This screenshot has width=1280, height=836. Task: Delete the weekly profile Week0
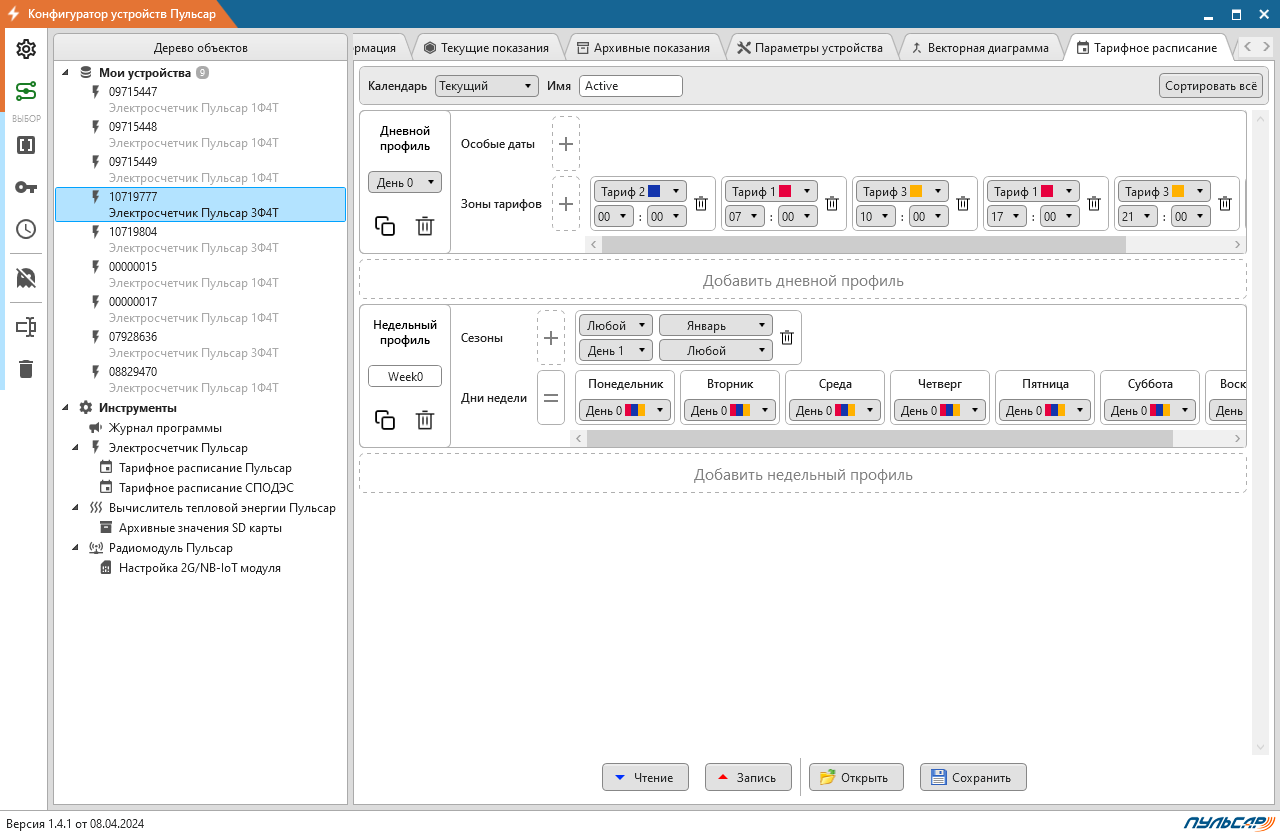pos(425,420)
